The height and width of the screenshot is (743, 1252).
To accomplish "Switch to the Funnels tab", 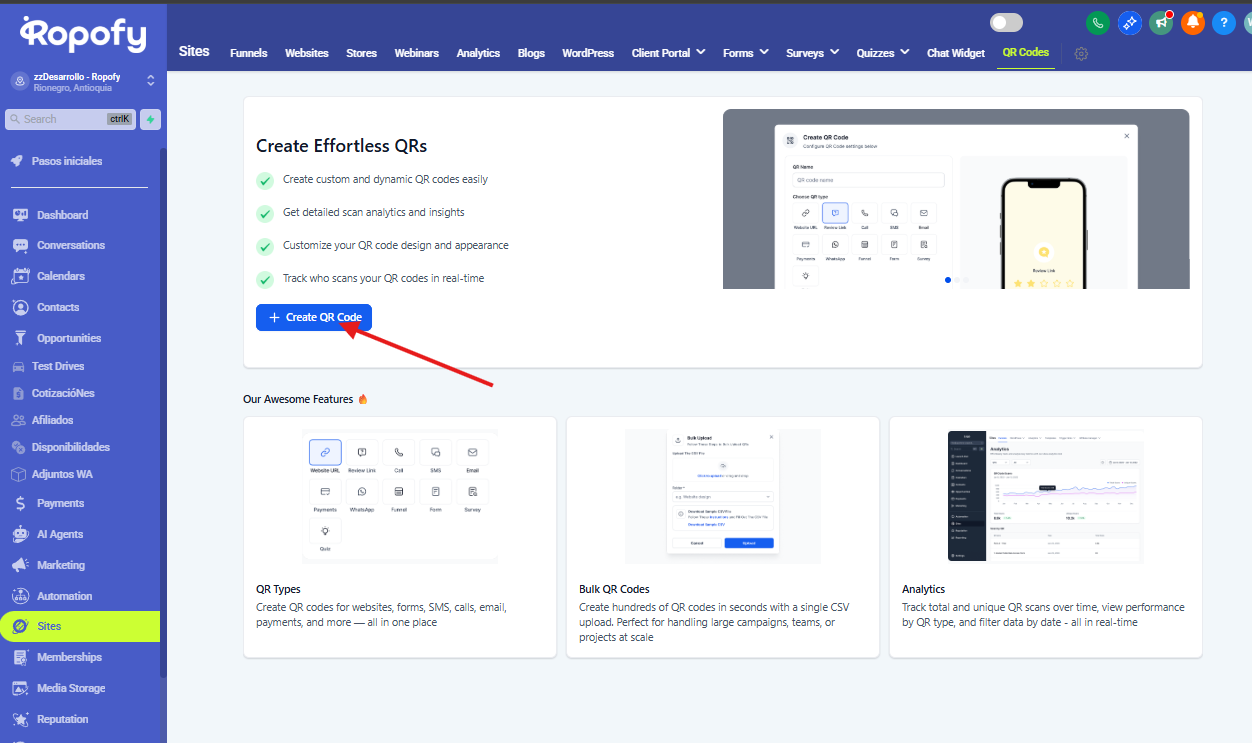I will click(x=248, y=53).
